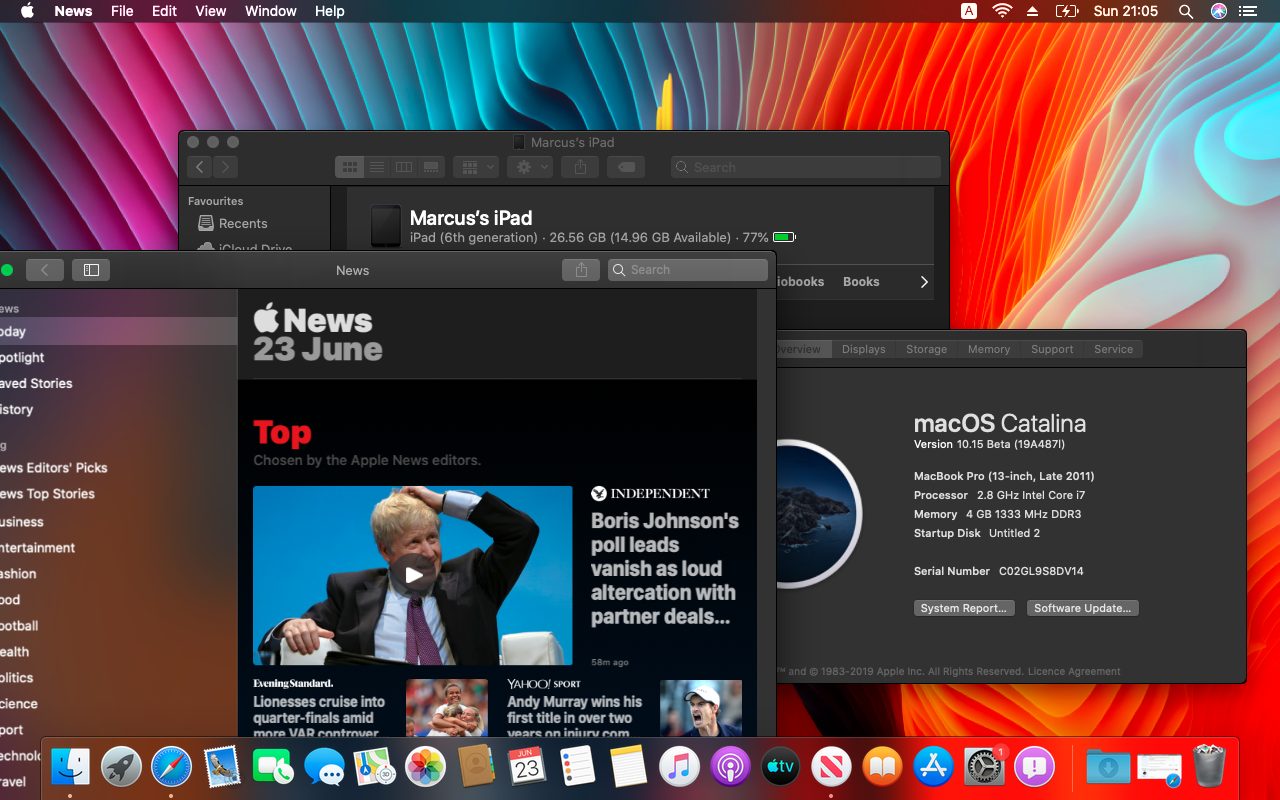Open the Downloads stack in Dock
The width and height of the screenshot is (1280, 800).
(x=1108, y=767)
